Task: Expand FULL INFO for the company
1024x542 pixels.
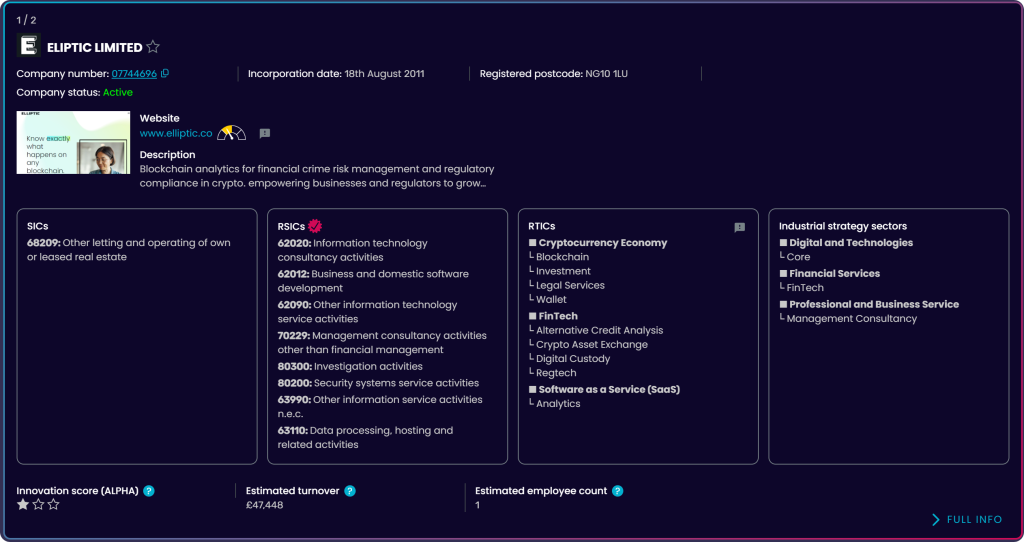Action: (966, 520)
